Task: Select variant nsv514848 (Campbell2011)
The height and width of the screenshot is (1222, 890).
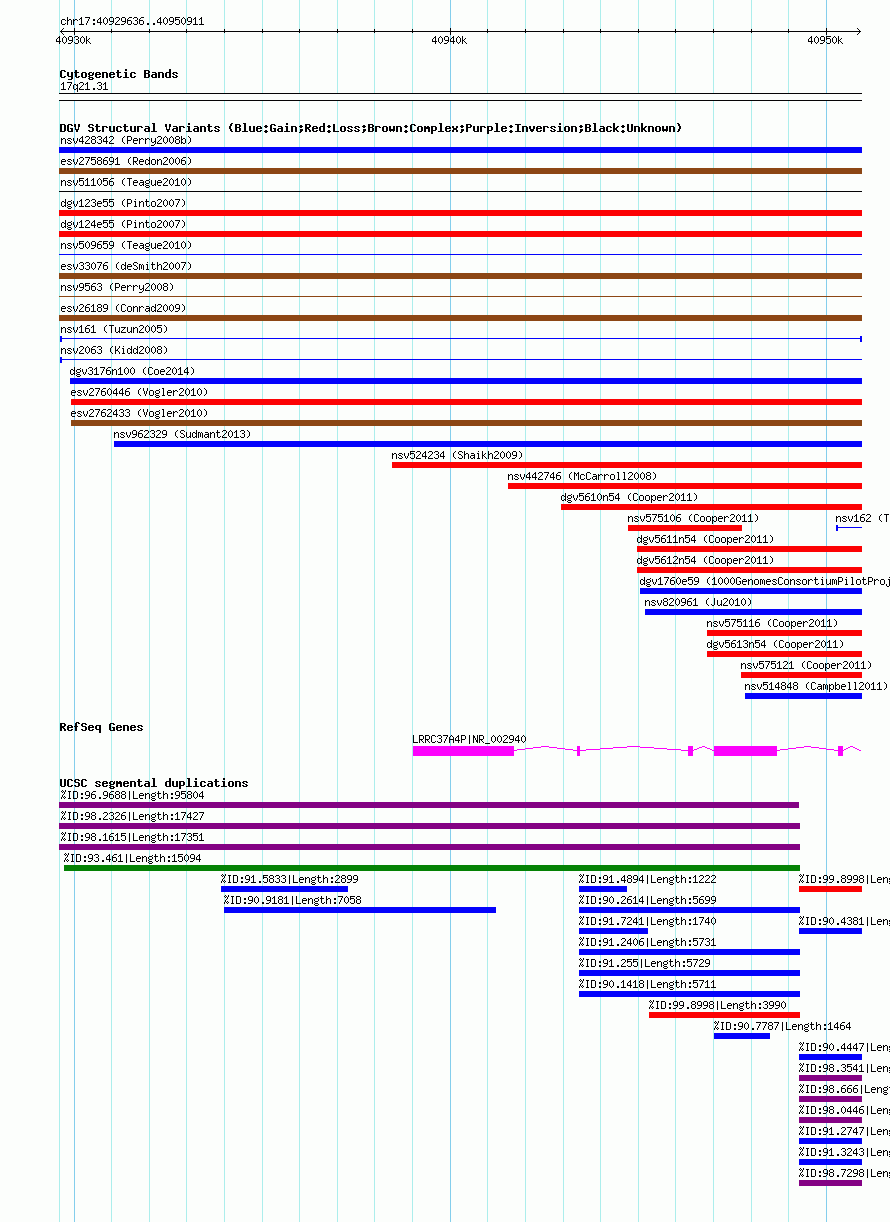Action: [803, 696]
